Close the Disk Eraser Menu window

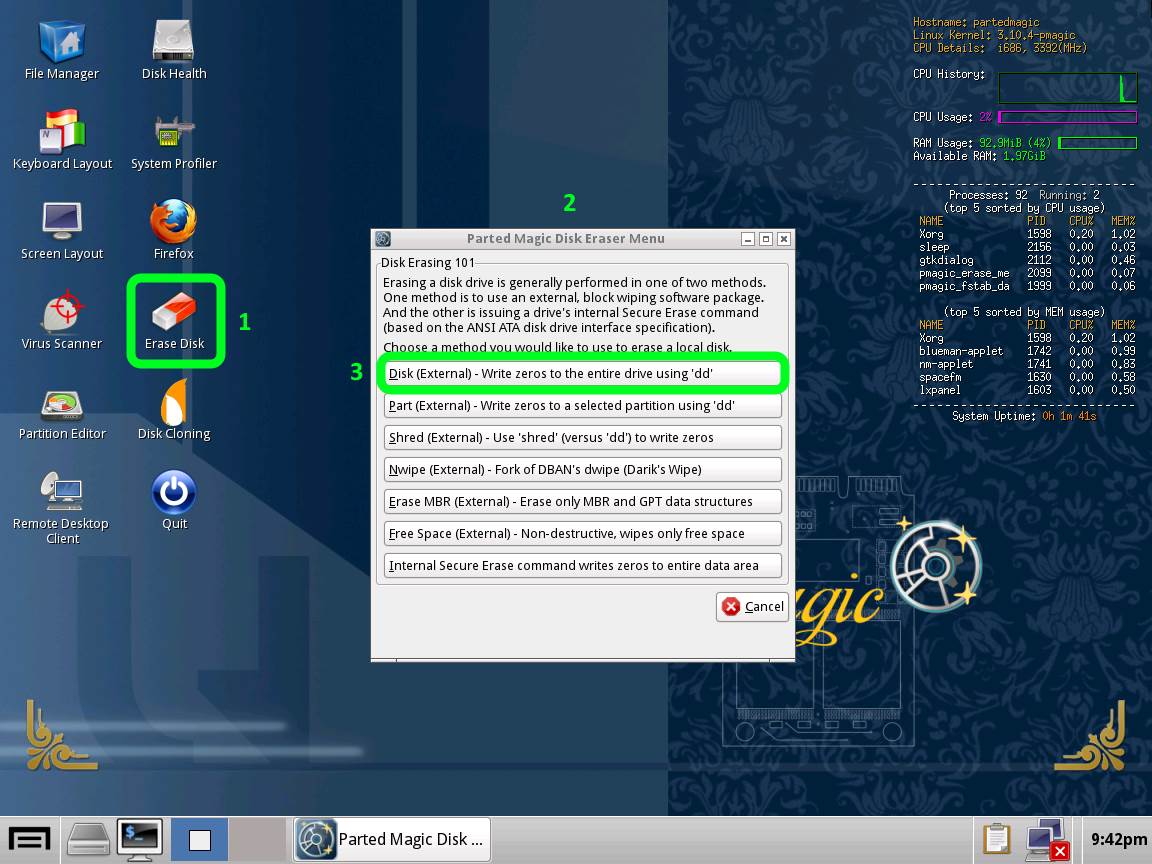pyautogui.click(x=784, y=239)
